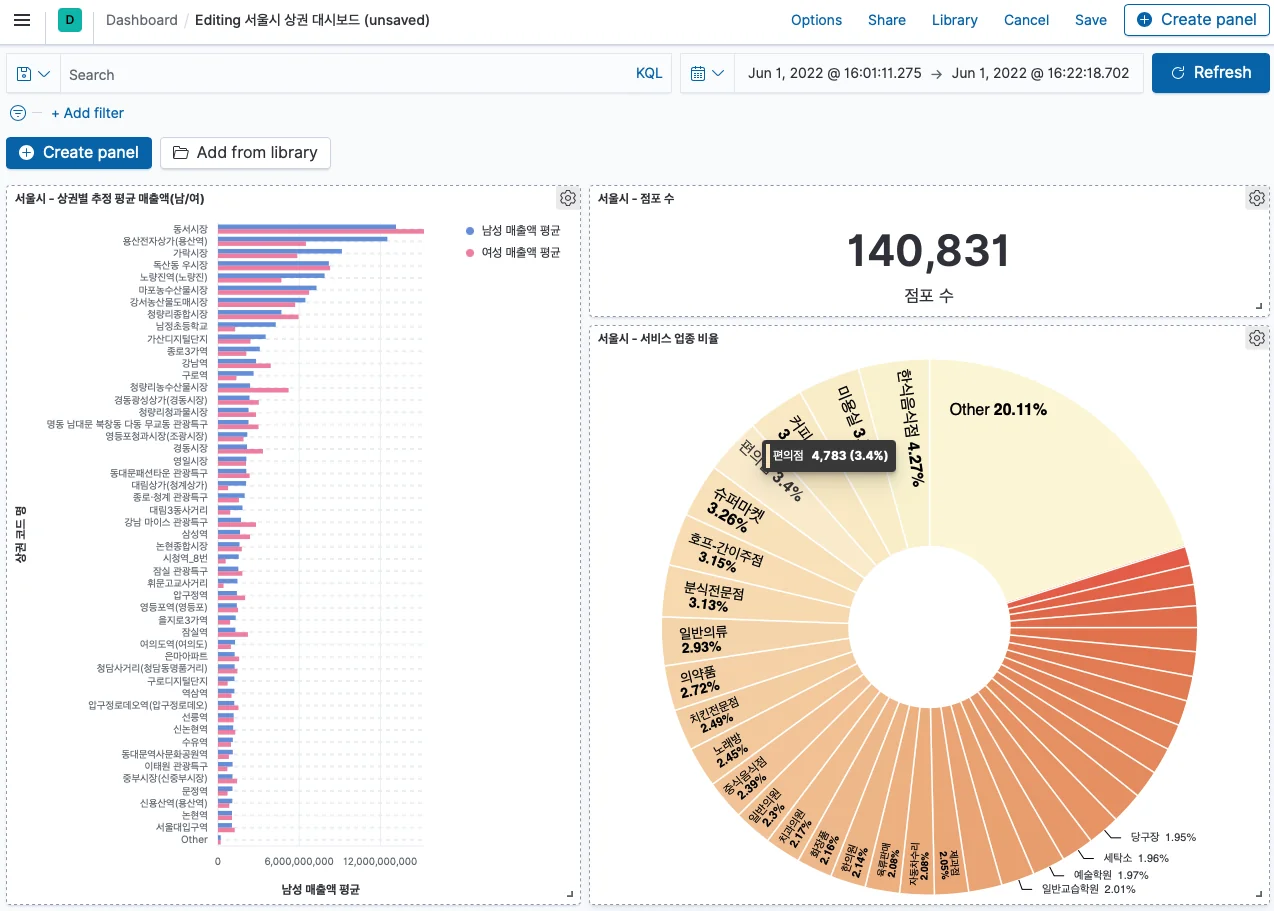1274x911 pixels.
Task: Open the Share menu
Action: coord(886,20)
